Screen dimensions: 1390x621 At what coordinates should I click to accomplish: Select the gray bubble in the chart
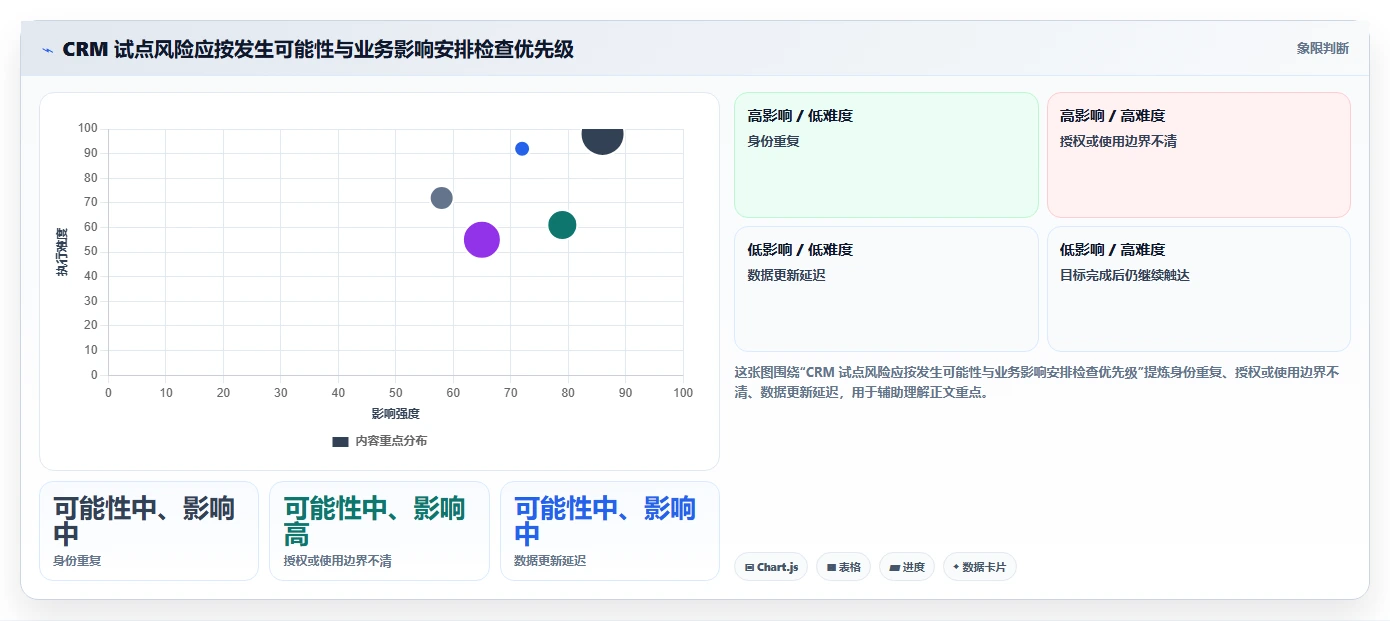(x=442, y=198)
